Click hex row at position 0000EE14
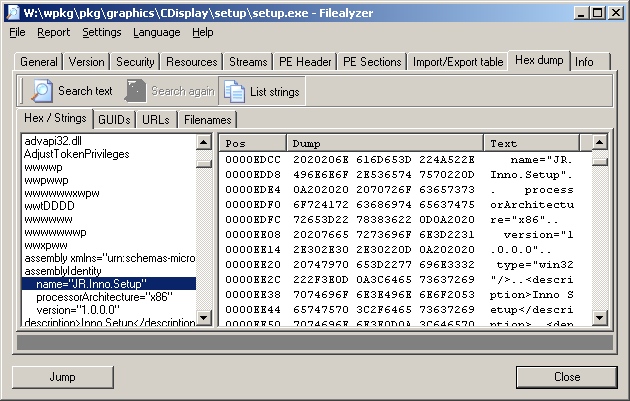630x401 pixels. [x=405, y=250]
